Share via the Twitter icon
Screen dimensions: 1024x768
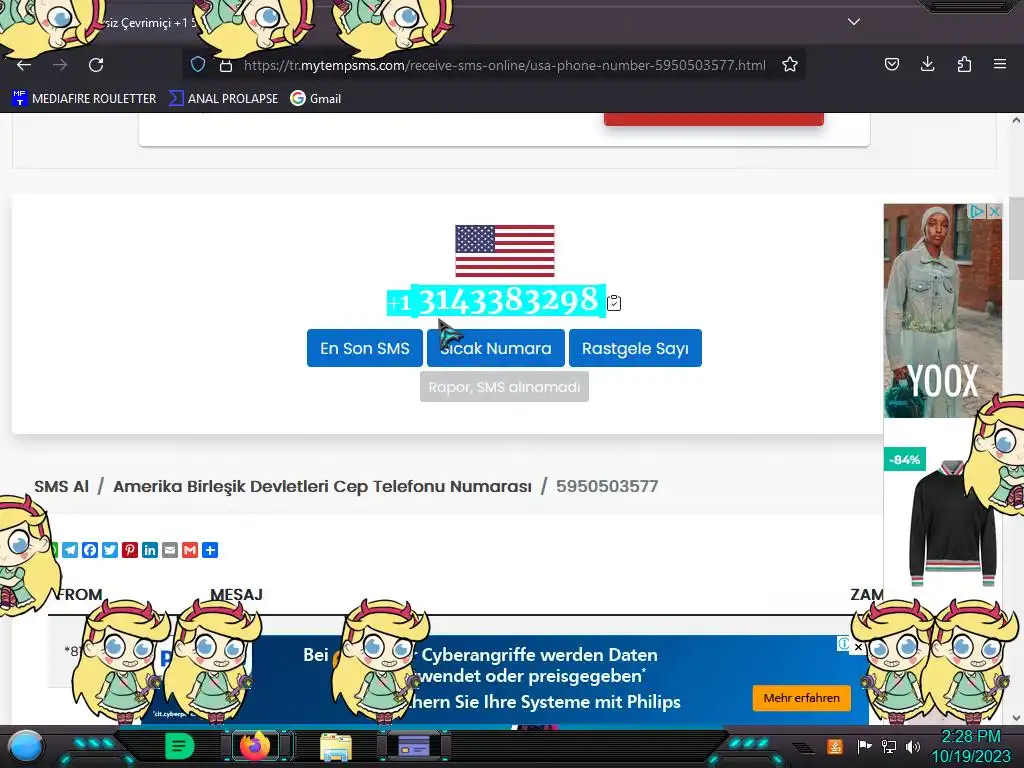click(x=110, y=550)
